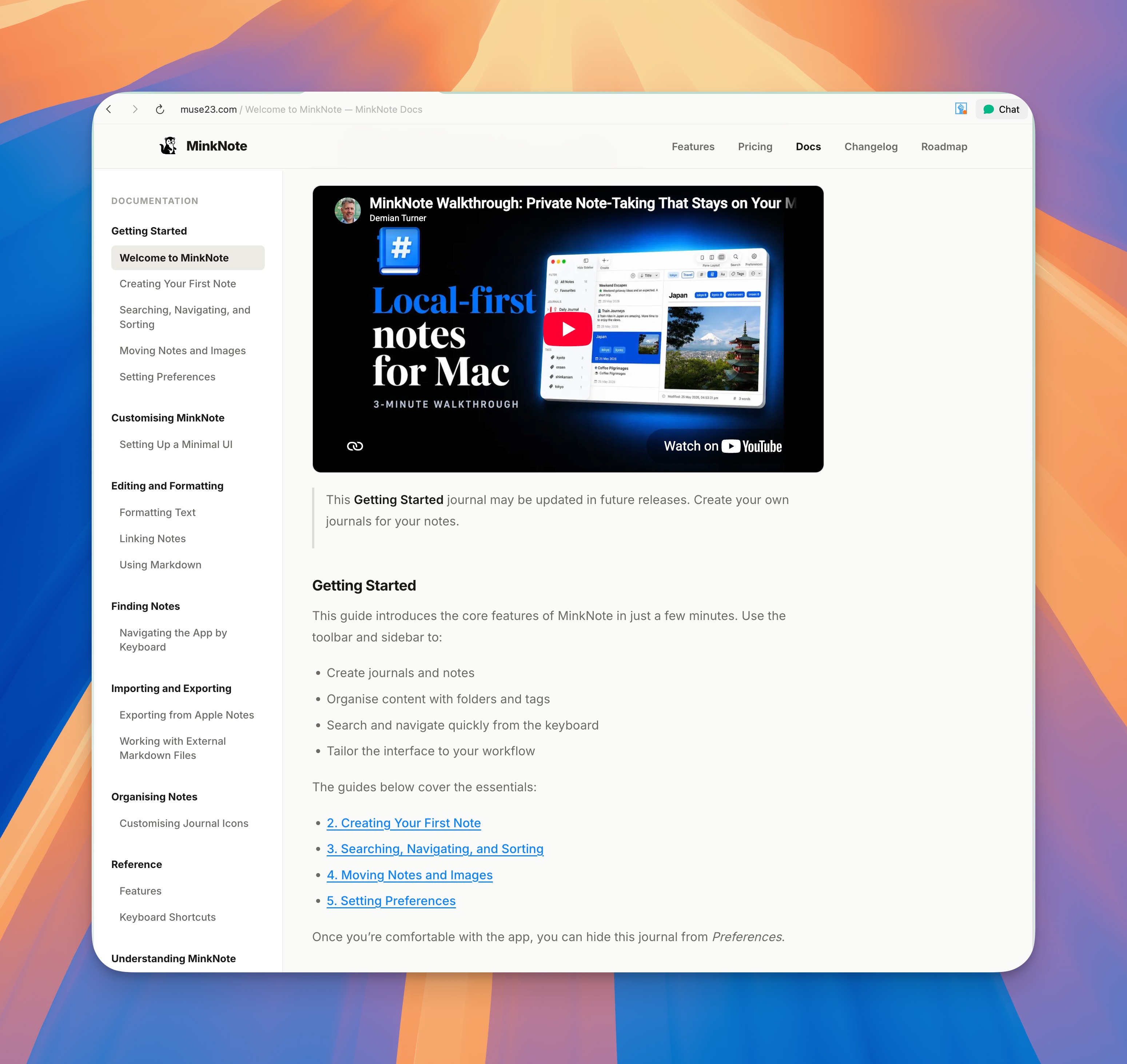
Task: Click the Getting Started sidebar heading
Action: 149,231
